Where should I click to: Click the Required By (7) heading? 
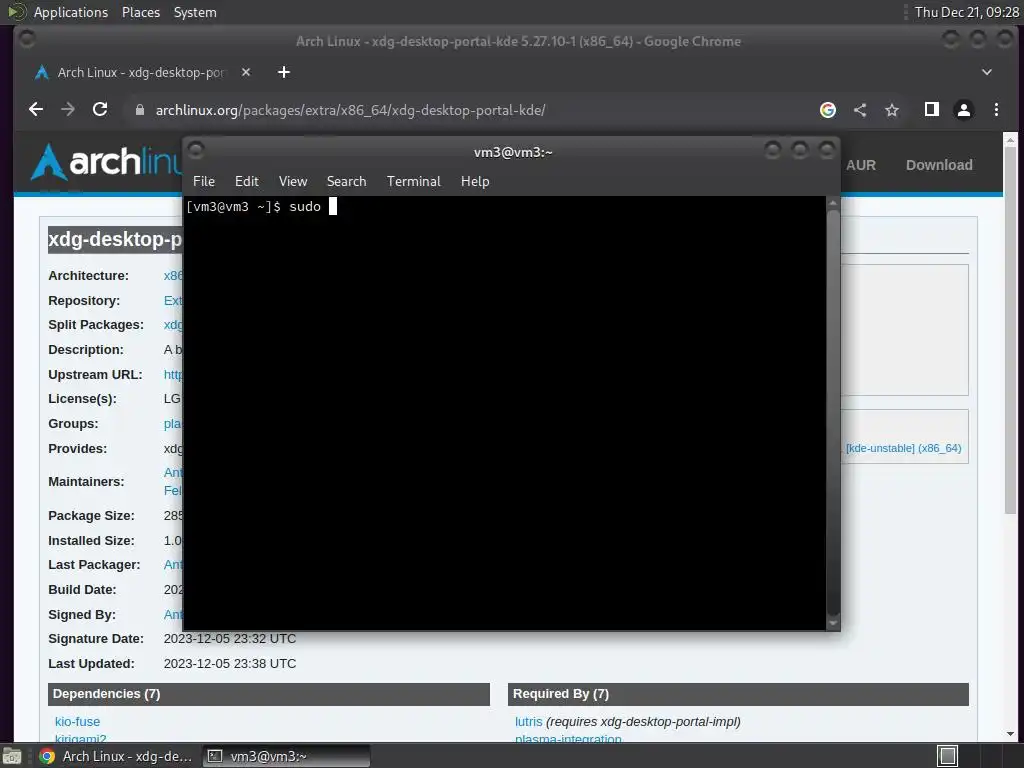561,694
